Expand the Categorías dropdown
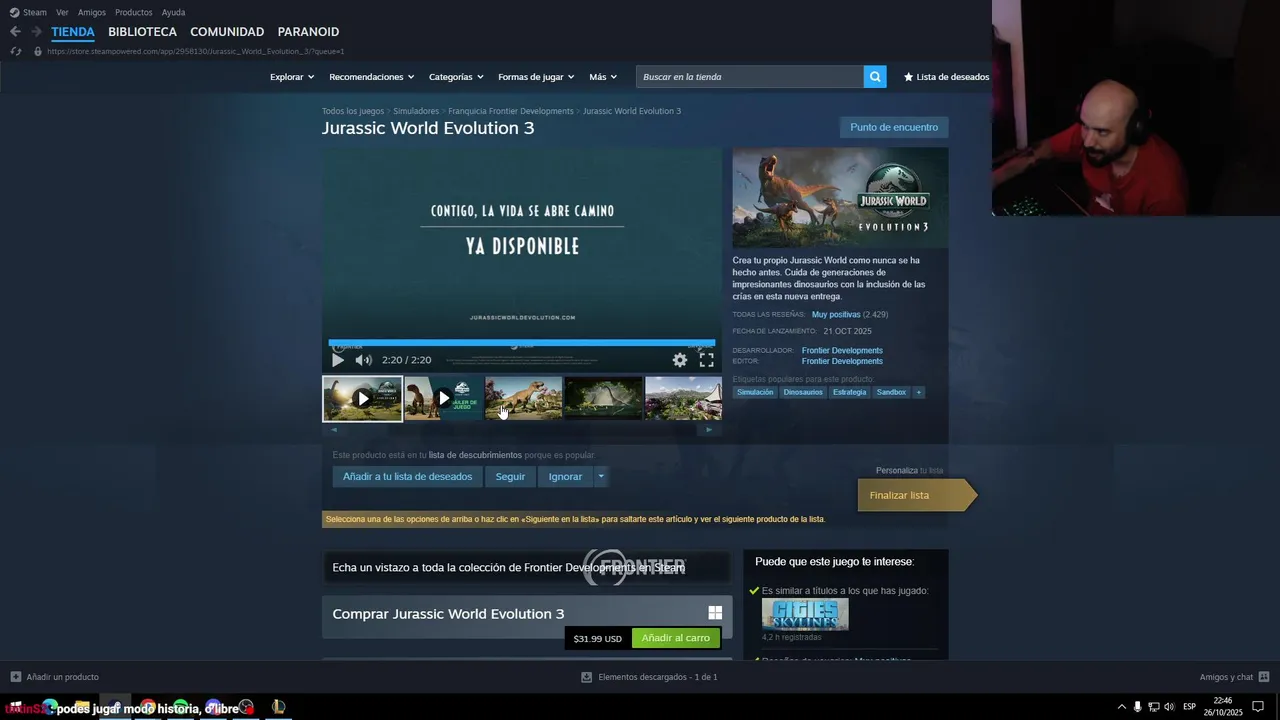This screenshot has width=1280, height=720. pos(456,77)
